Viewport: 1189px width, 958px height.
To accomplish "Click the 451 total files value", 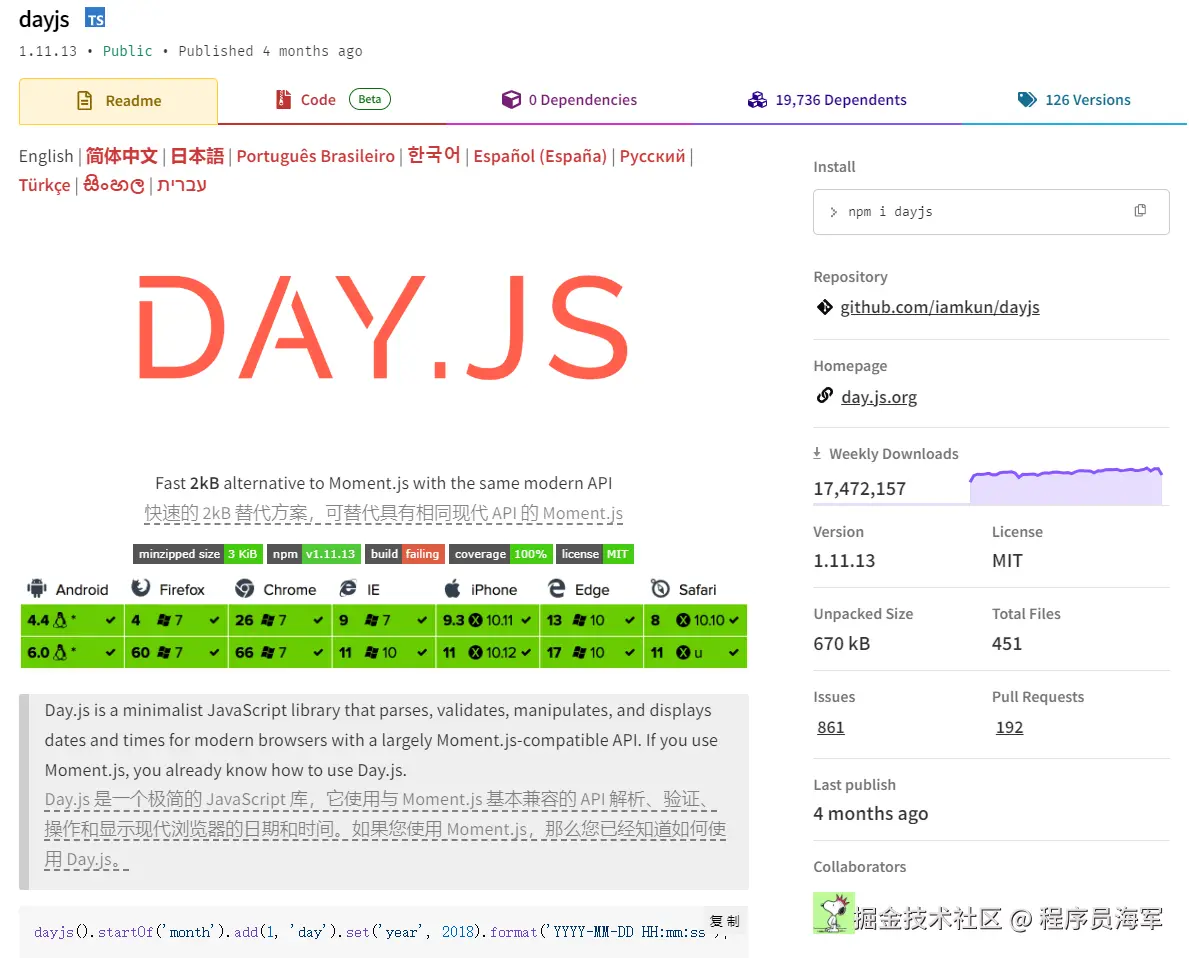I will coord(1007,644).
